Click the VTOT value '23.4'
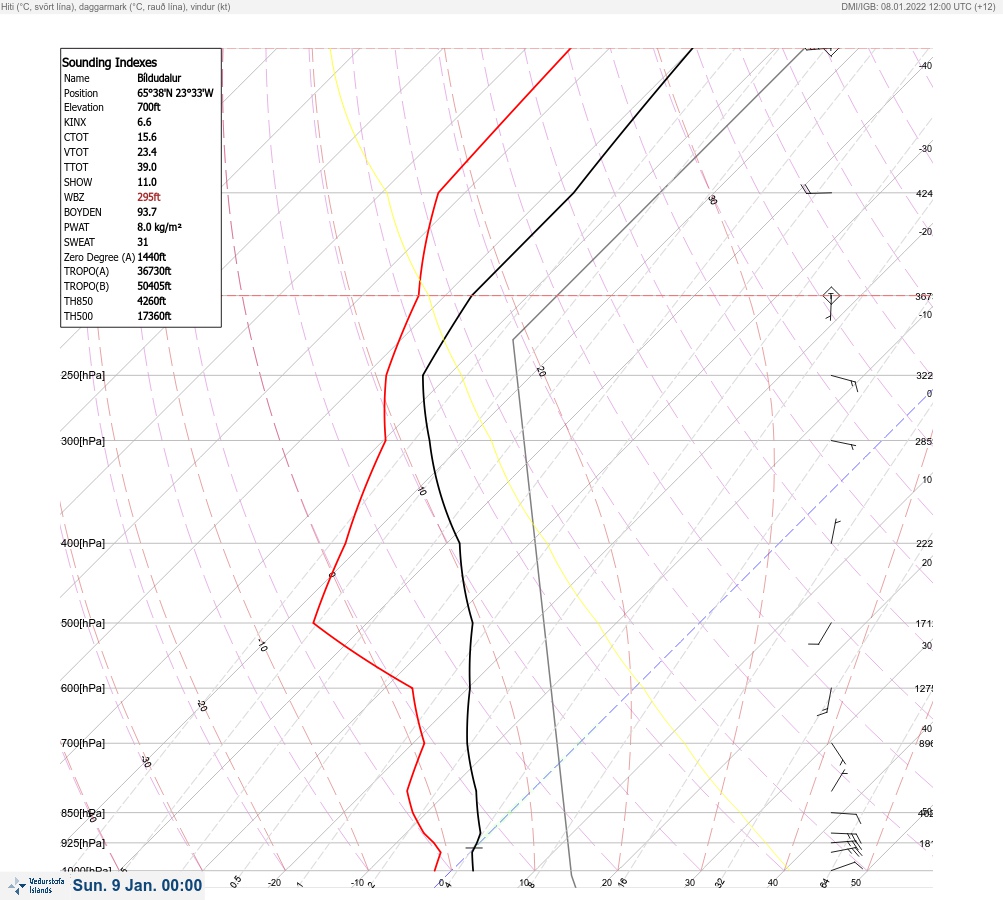1003x900 pixels. (x=147, y=152)
